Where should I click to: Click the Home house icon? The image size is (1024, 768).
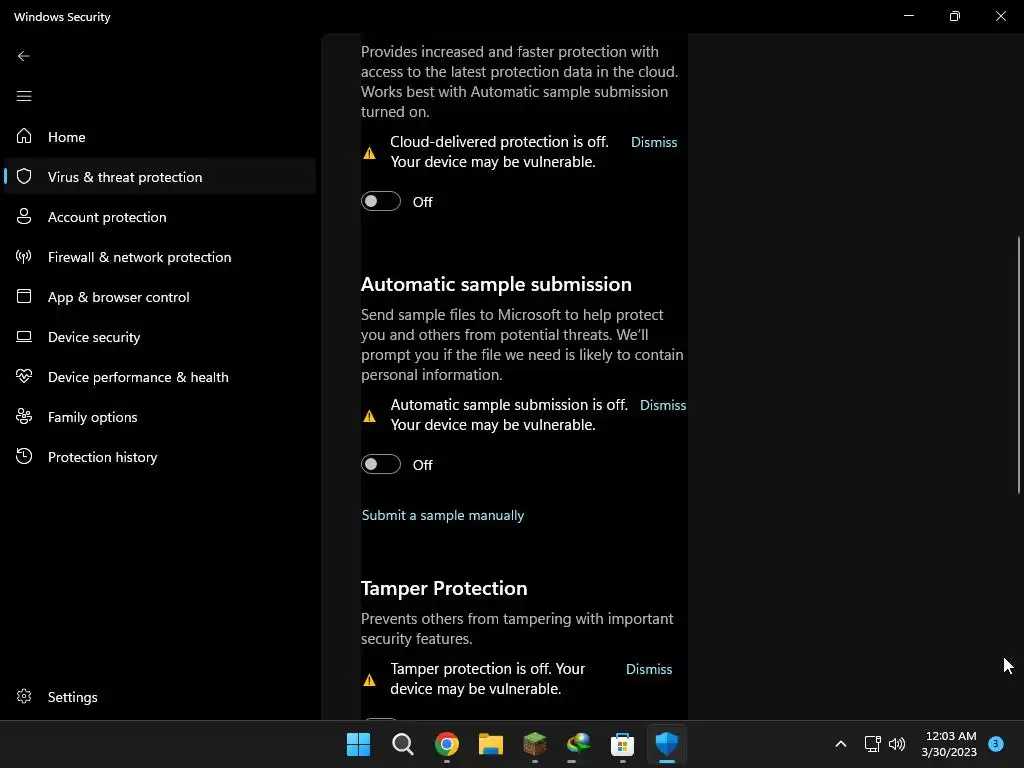(x=24, y=136)
